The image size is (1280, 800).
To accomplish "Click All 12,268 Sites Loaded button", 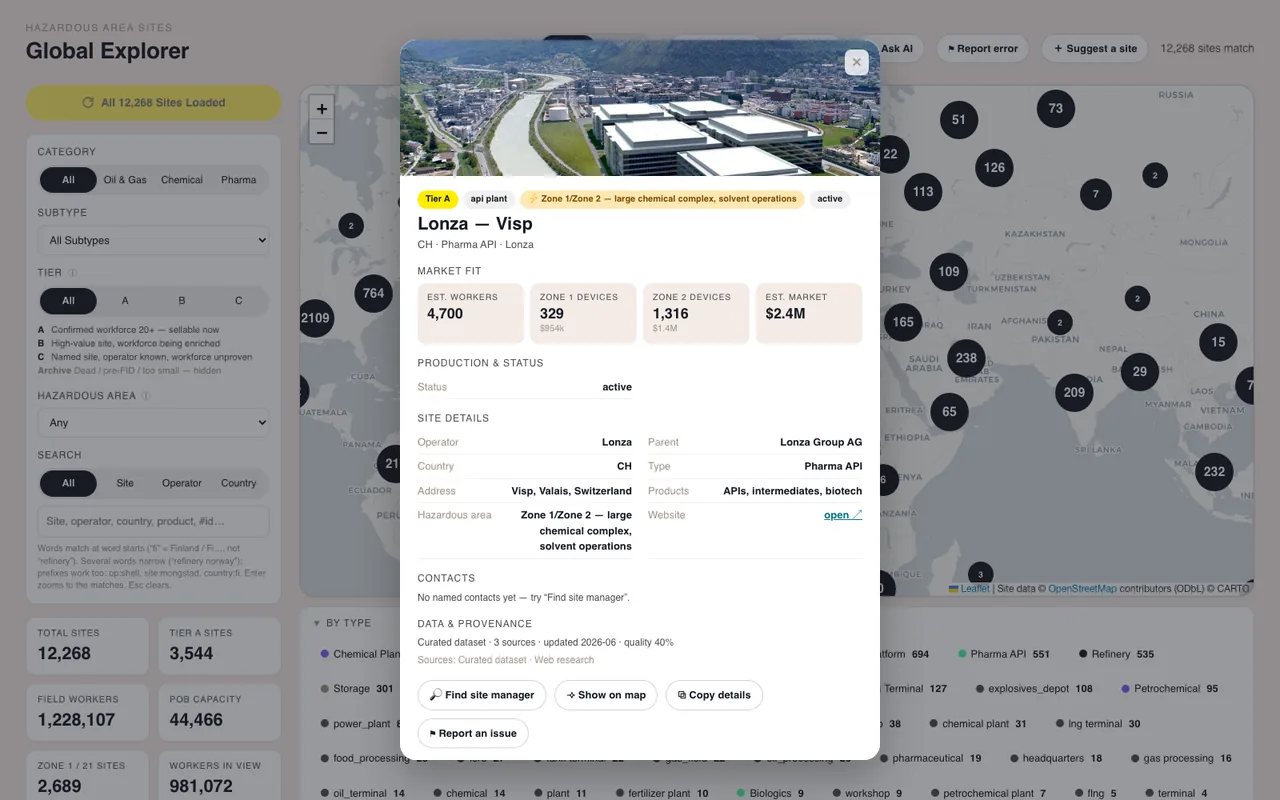I will coord(153,102).
